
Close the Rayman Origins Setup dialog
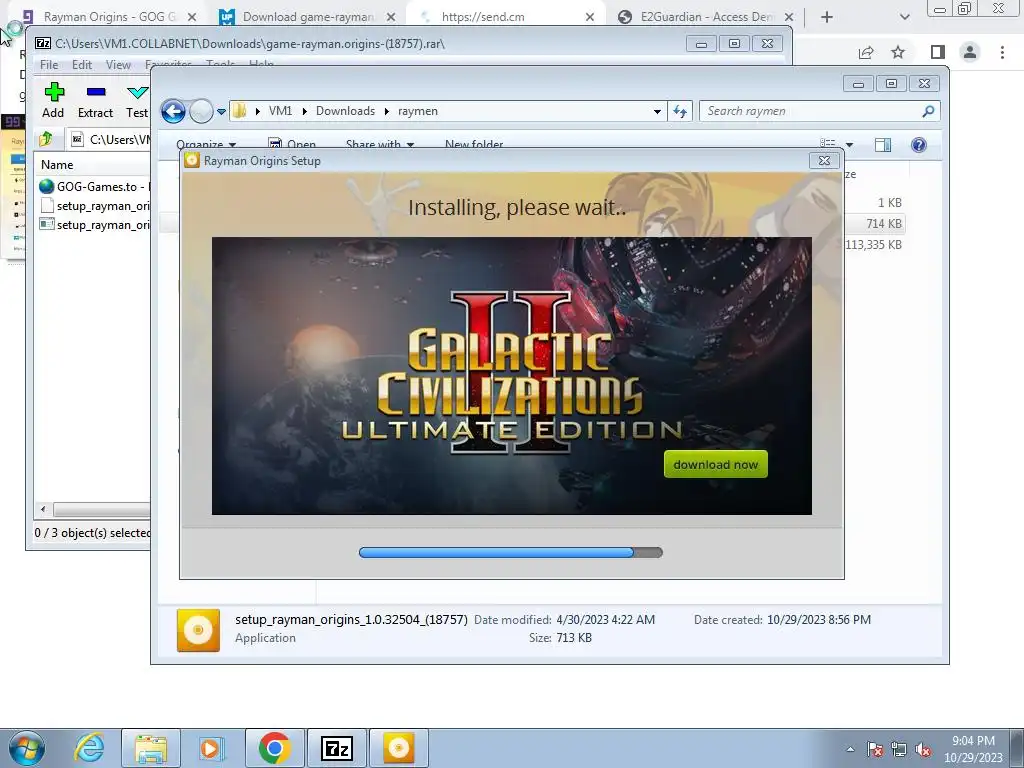tap(824, 161)
